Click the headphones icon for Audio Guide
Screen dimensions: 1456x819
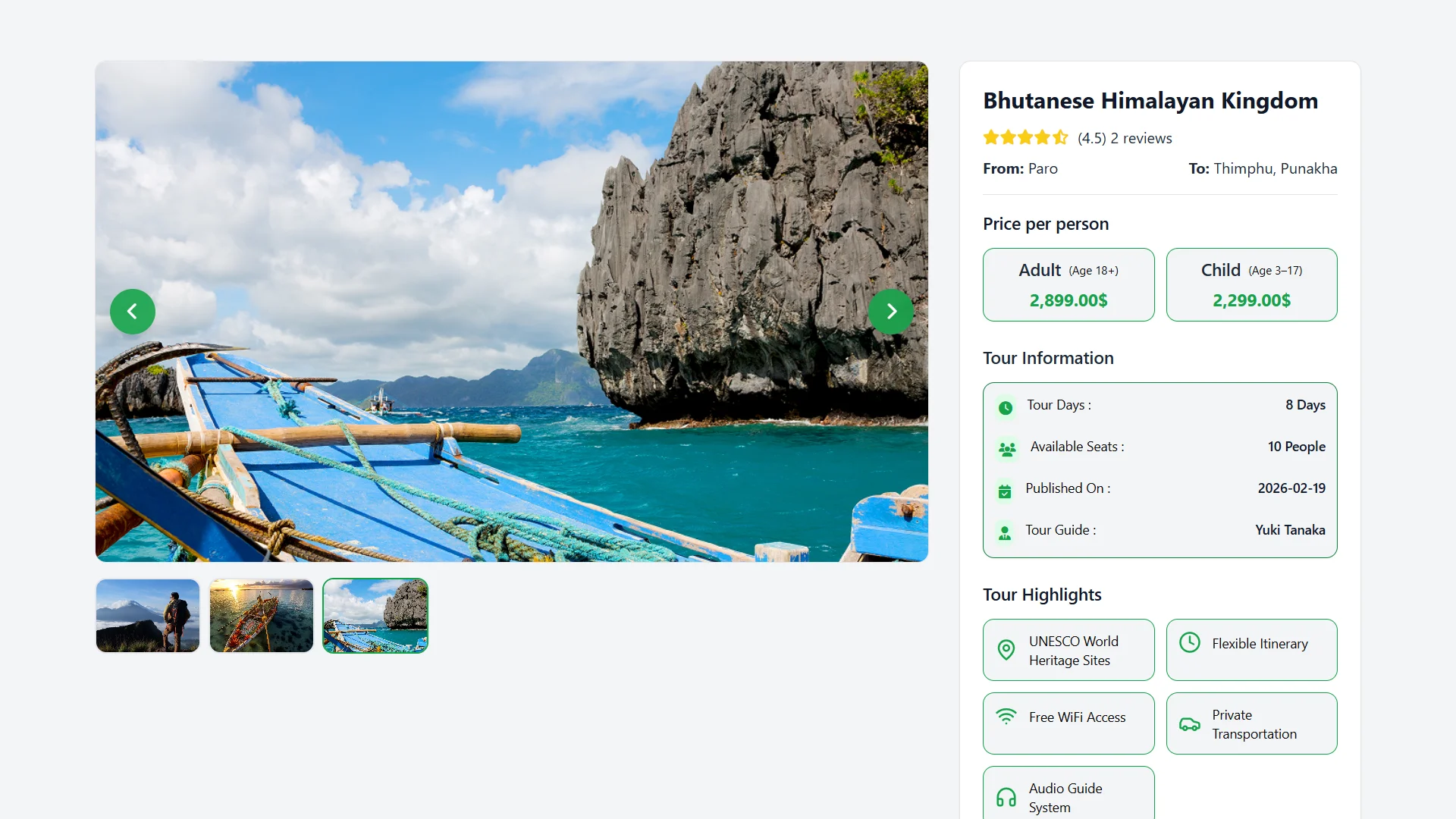coord(1006,798)
